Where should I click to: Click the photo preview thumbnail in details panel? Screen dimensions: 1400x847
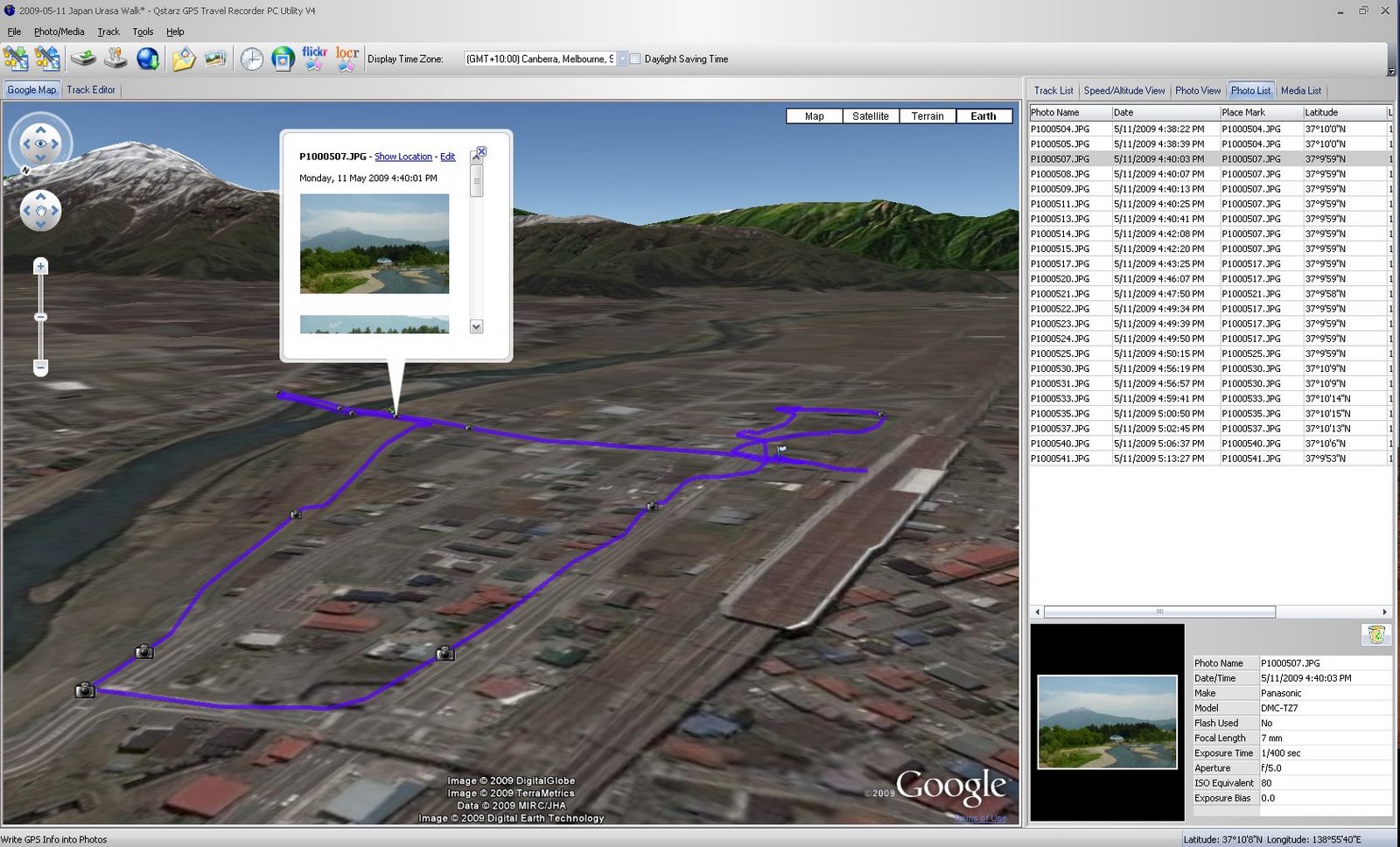tap(1107, 722)
